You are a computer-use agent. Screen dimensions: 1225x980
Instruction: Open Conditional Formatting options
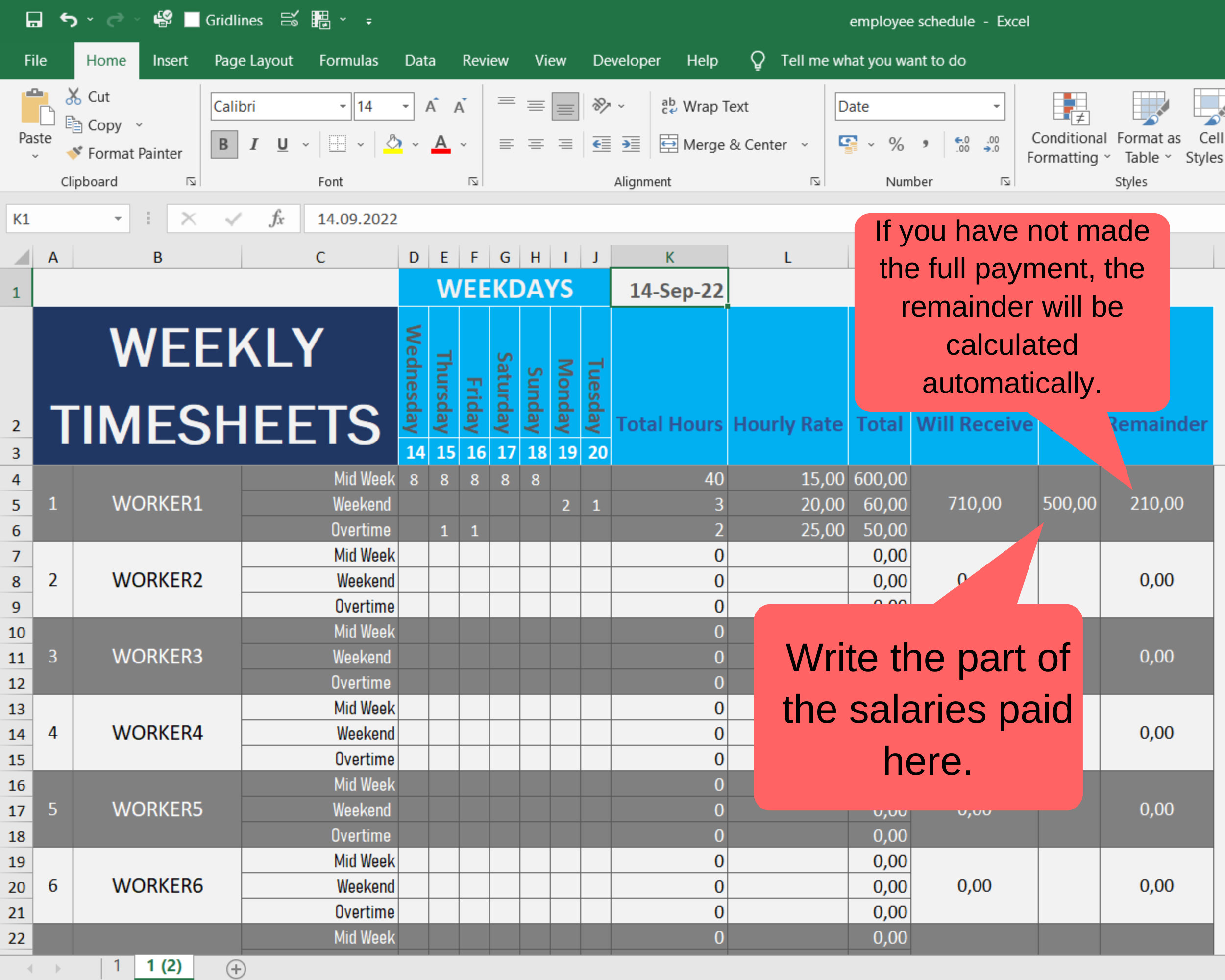1067,126
